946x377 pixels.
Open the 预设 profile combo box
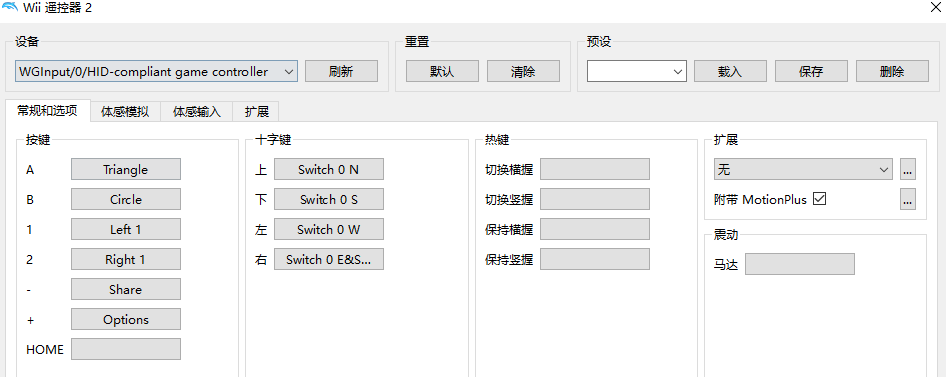pos(636,71)
